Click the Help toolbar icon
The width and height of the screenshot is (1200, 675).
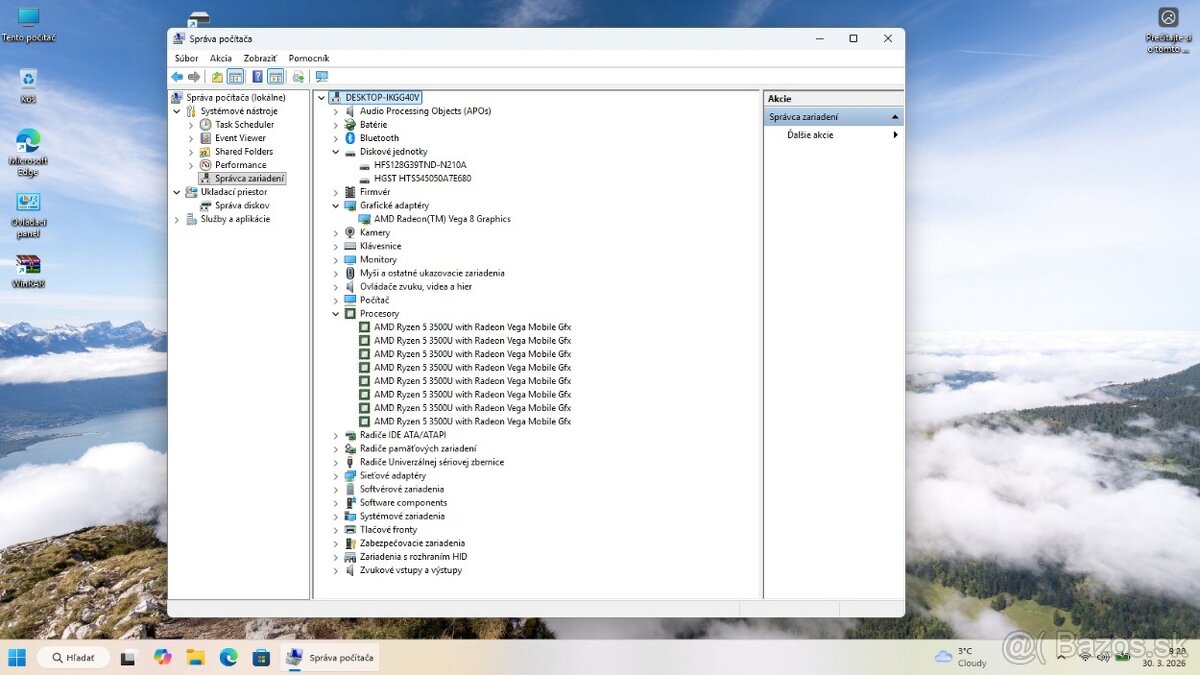tap(256, 76)
